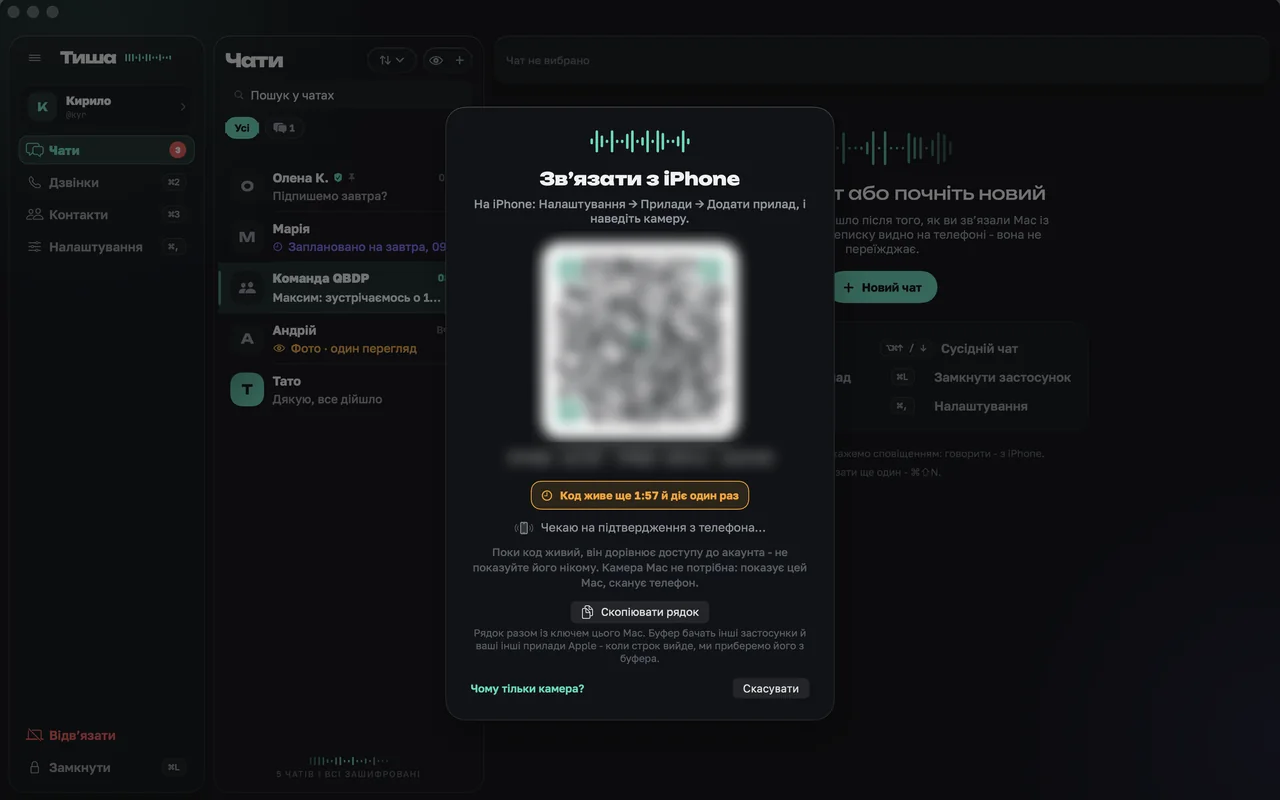Image resolution: width=1280 pixels, height=800 pixels.
Task: Click the Дзвінки phone handset icon
Action: click(35, 182)
